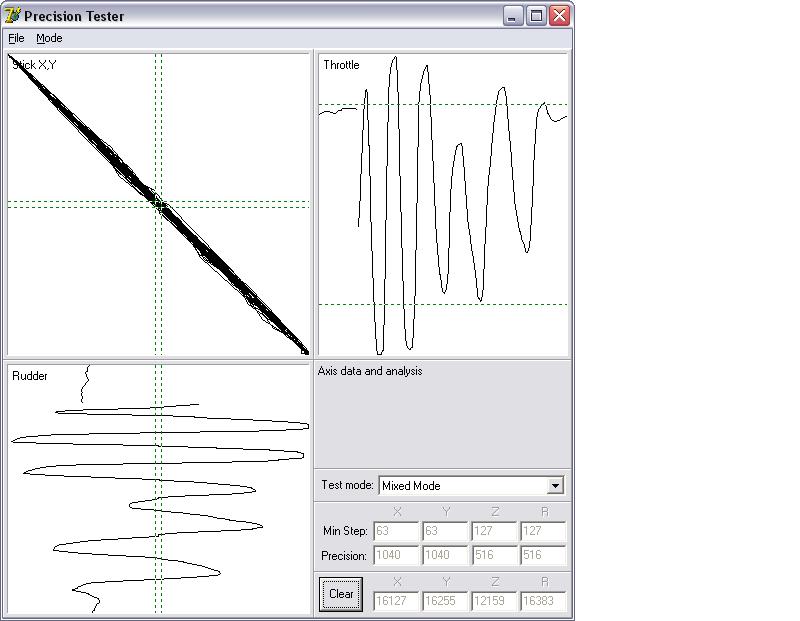
Task: Click the X value field showing 16127
Action: click(396, 601)
